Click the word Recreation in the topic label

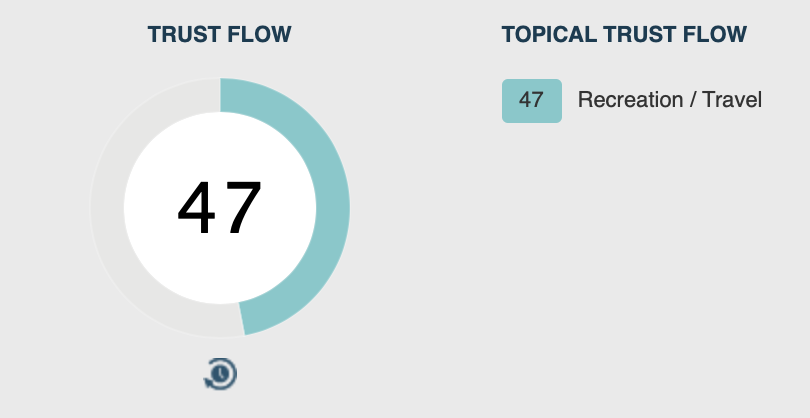tap(630, 100)
